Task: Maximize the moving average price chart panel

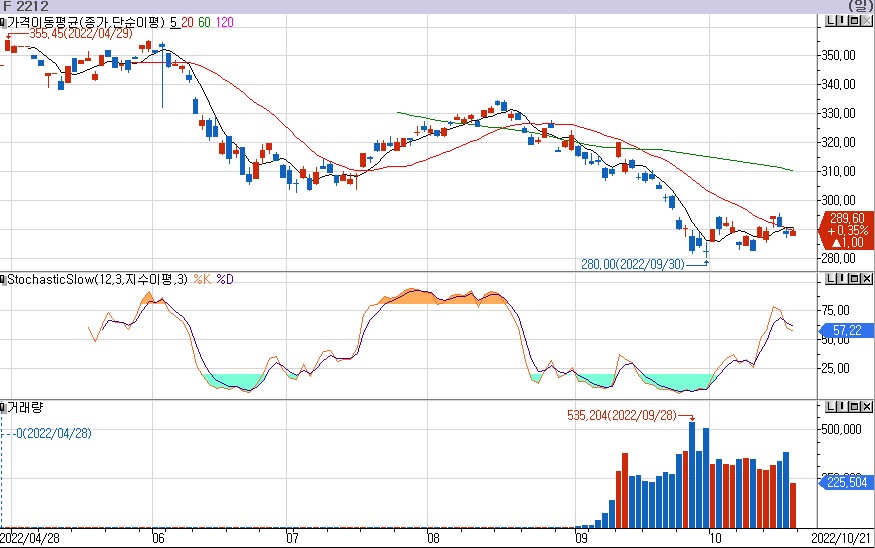Action: tap(854, 21)
